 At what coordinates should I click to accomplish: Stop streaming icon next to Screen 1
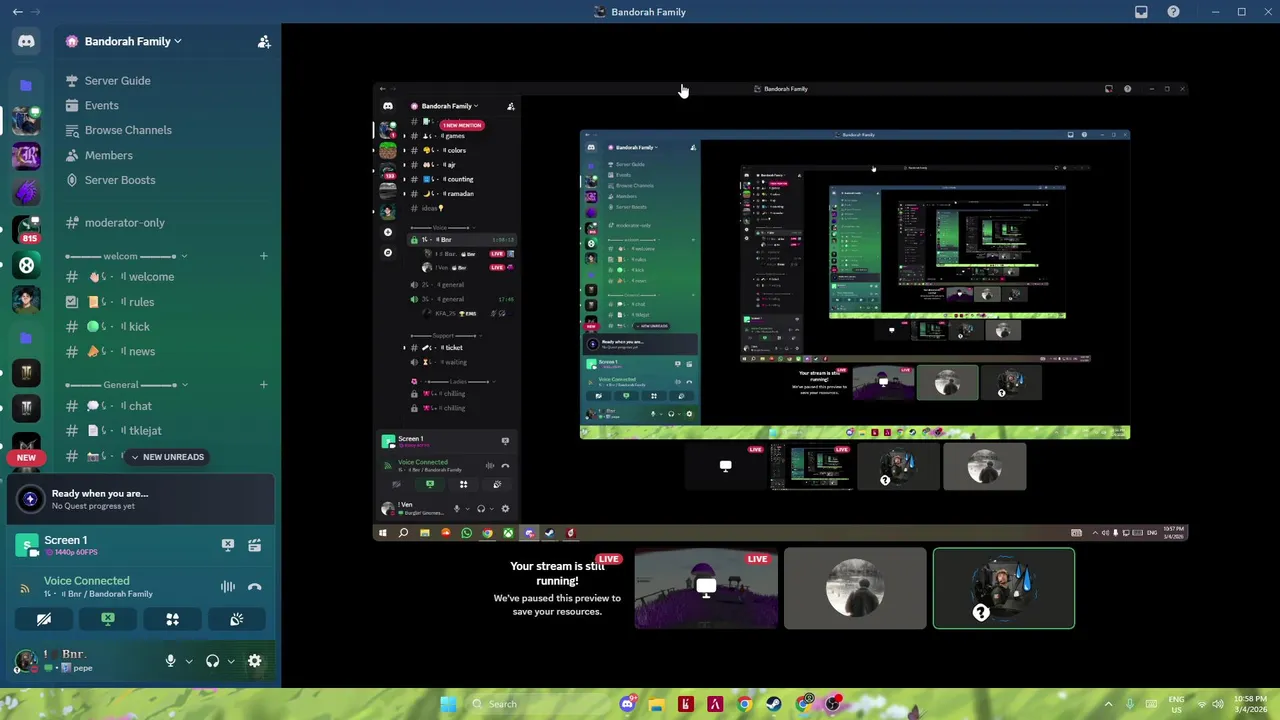coord(228,545)
